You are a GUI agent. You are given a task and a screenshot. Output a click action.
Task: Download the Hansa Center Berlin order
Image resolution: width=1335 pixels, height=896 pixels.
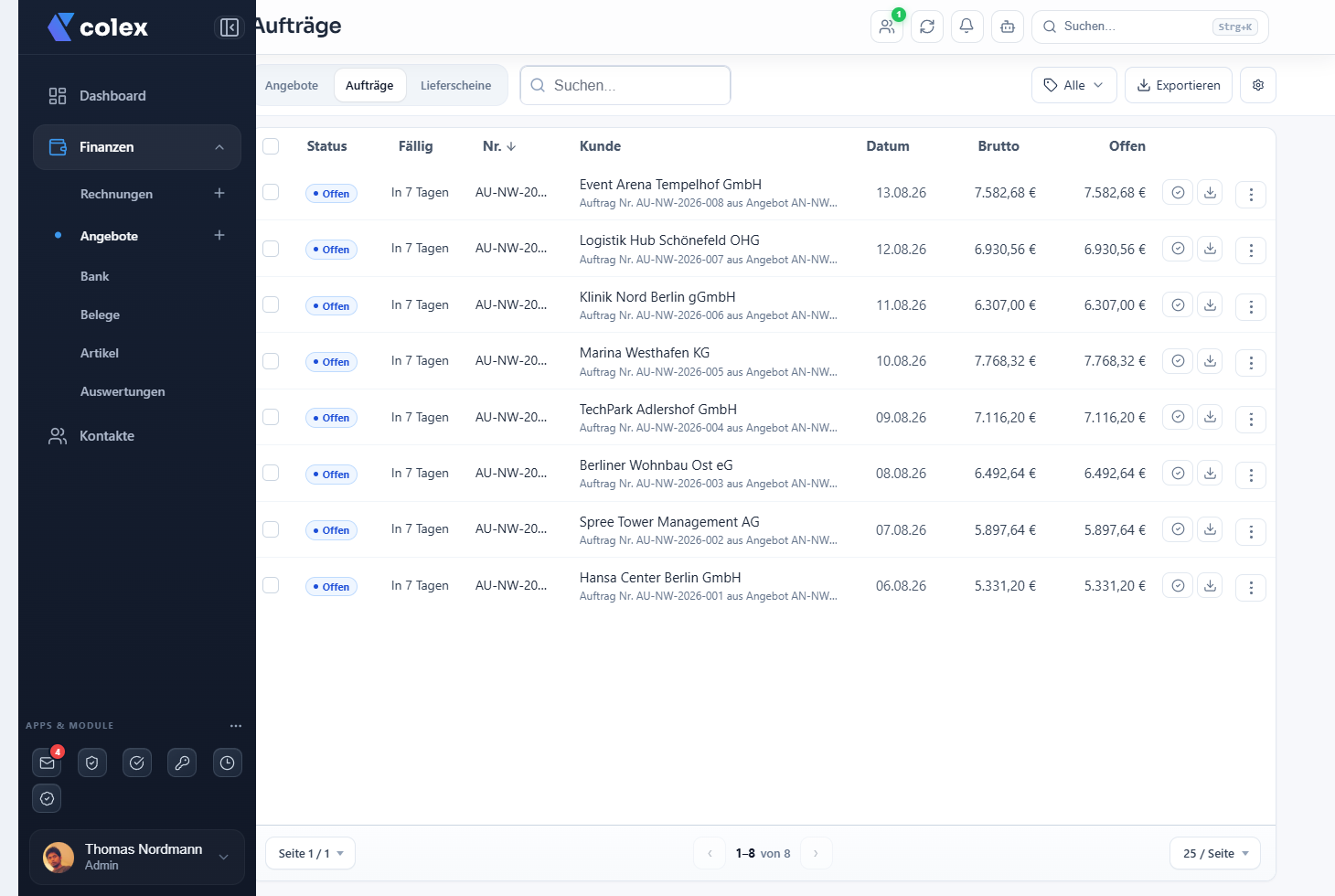1210,585
